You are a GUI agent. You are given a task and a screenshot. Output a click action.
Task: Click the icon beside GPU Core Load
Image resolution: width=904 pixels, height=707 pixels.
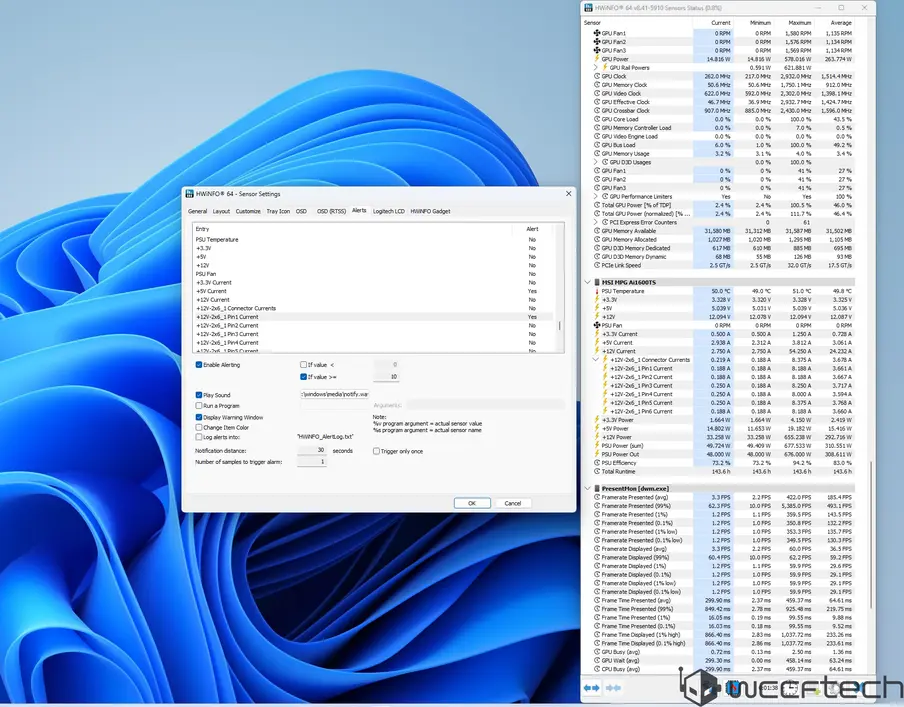coord(597,119)
